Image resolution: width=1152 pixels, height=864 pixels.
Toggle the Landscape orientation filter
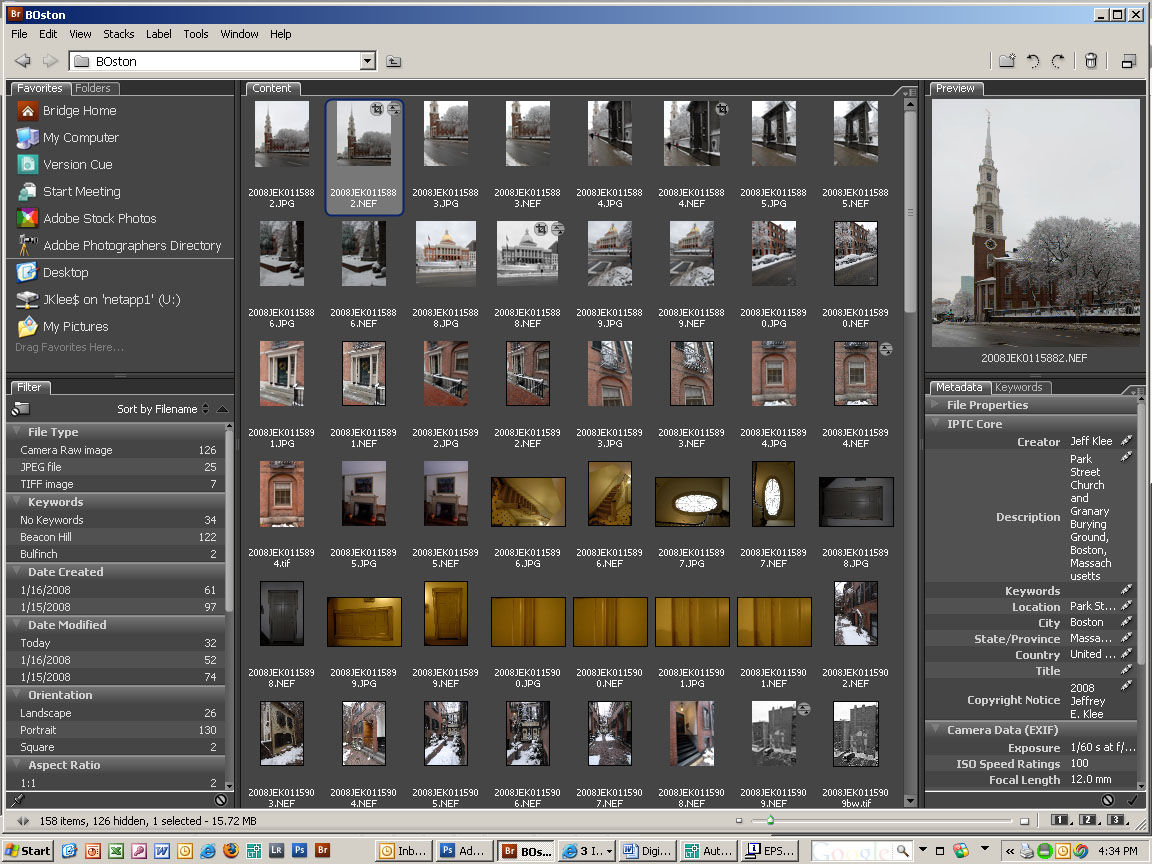[x=46, y=713]
